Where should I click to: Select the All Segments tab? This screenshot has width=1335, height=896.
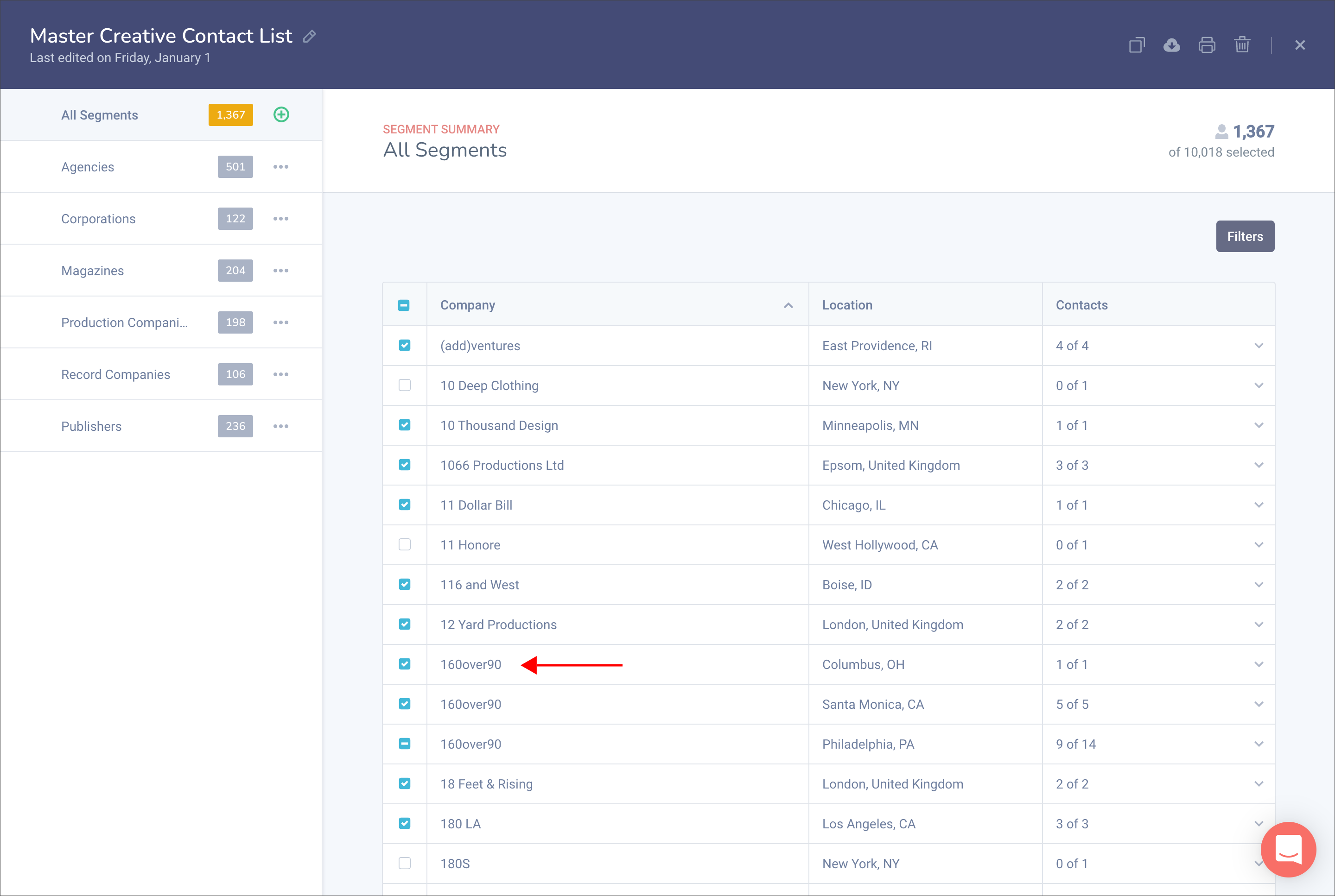click(x=161, y=115)
